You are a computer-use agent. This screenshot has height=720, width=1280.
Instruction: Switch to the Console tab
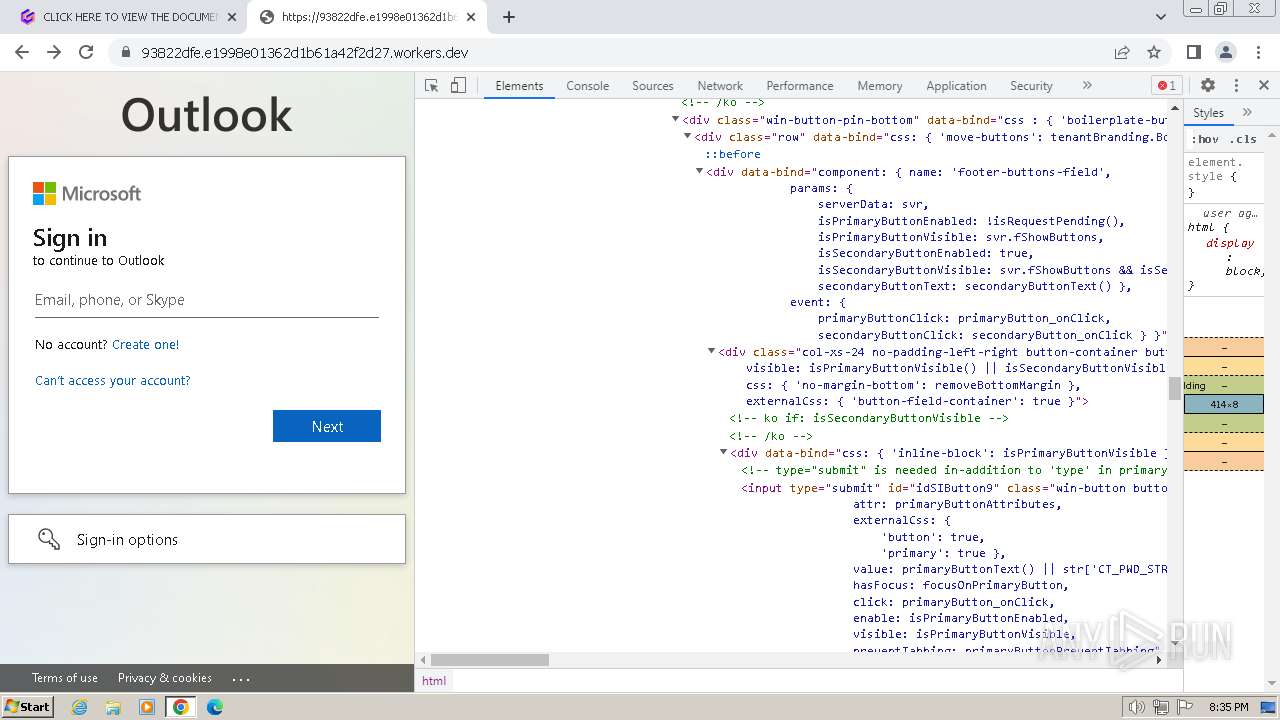[588, 86]
